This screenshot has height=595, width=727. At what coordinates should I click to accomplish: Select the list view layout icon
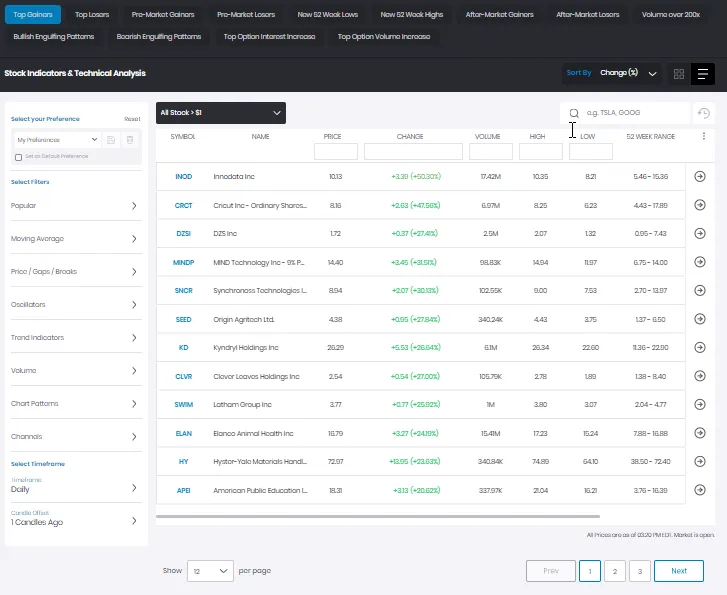[702, 74]
